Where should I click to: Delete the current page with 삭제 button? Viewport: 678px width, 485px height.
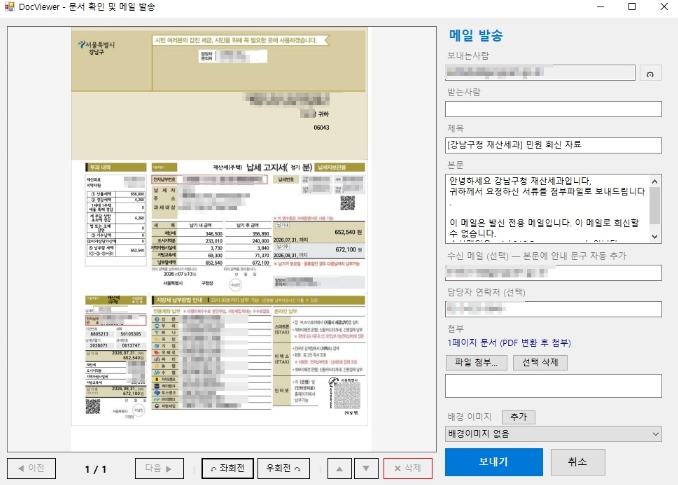[407, 468]
